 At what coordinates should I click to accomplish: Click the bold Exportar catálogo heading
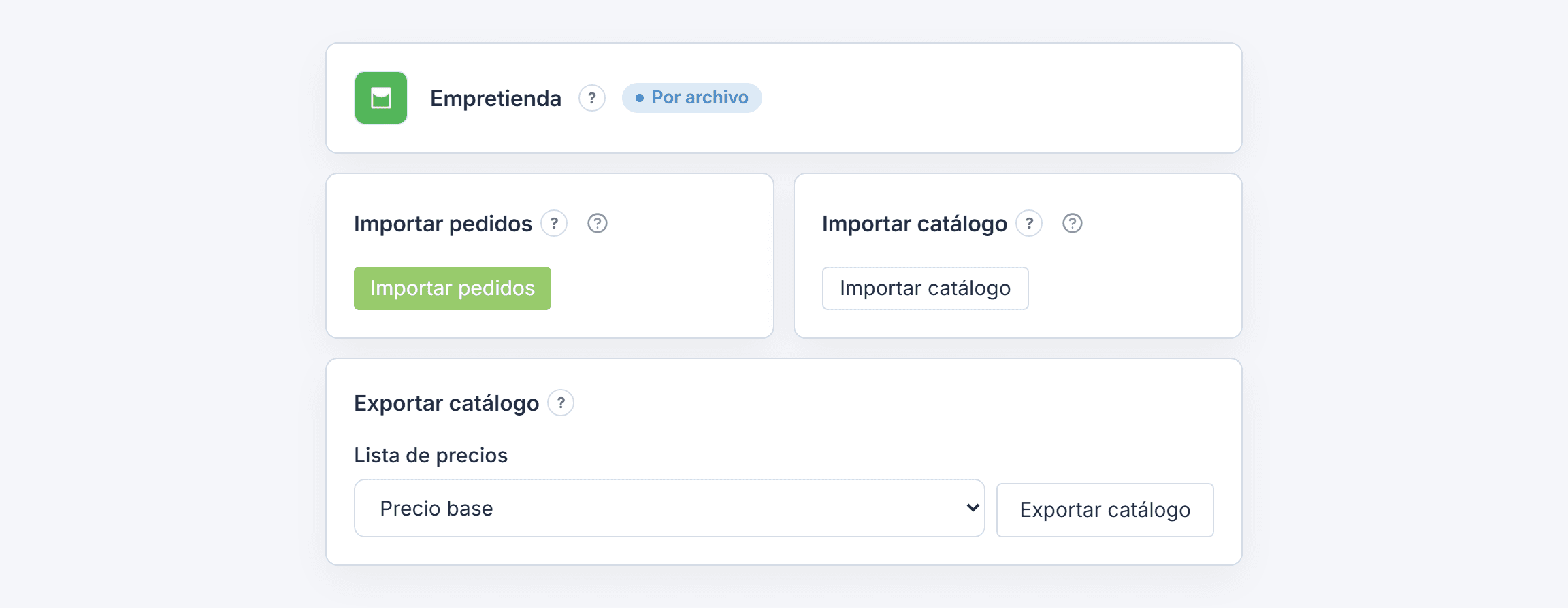[x=446, y=403]
